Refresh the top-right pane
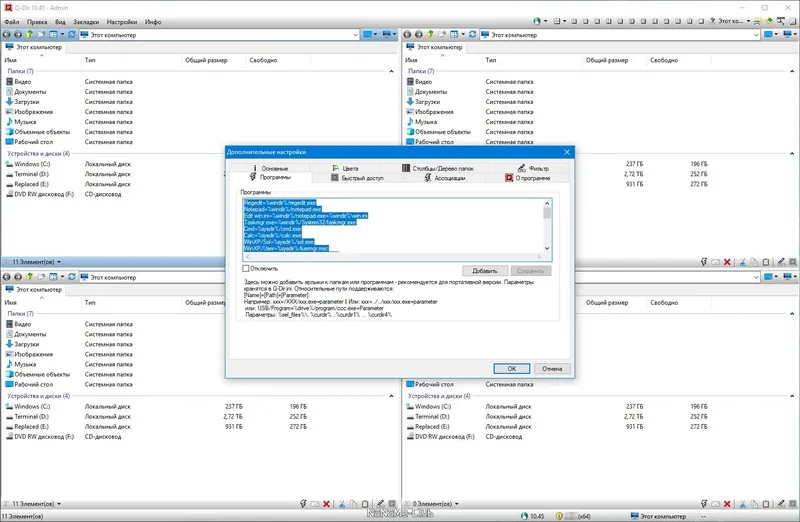The image size is (800, 522). [x=472, y=34]
